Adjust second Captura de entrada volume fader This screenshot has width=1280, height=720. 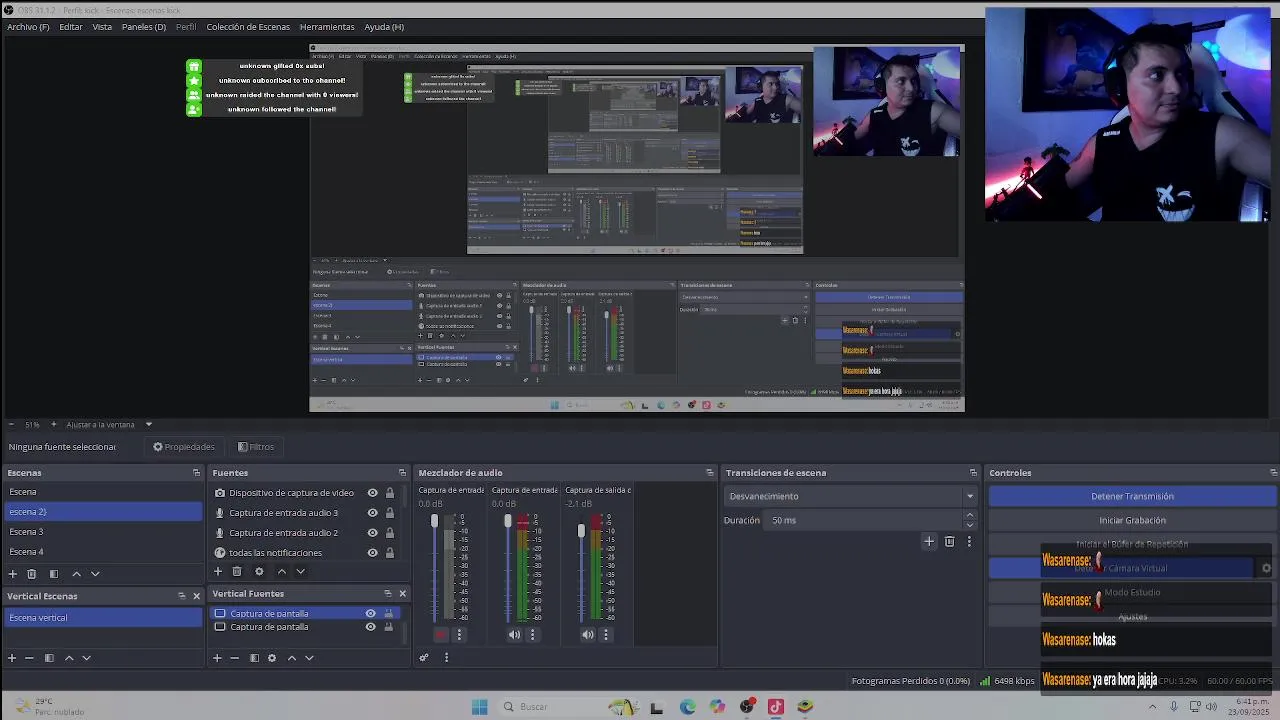pyautogui.click(x=508, y=523)
